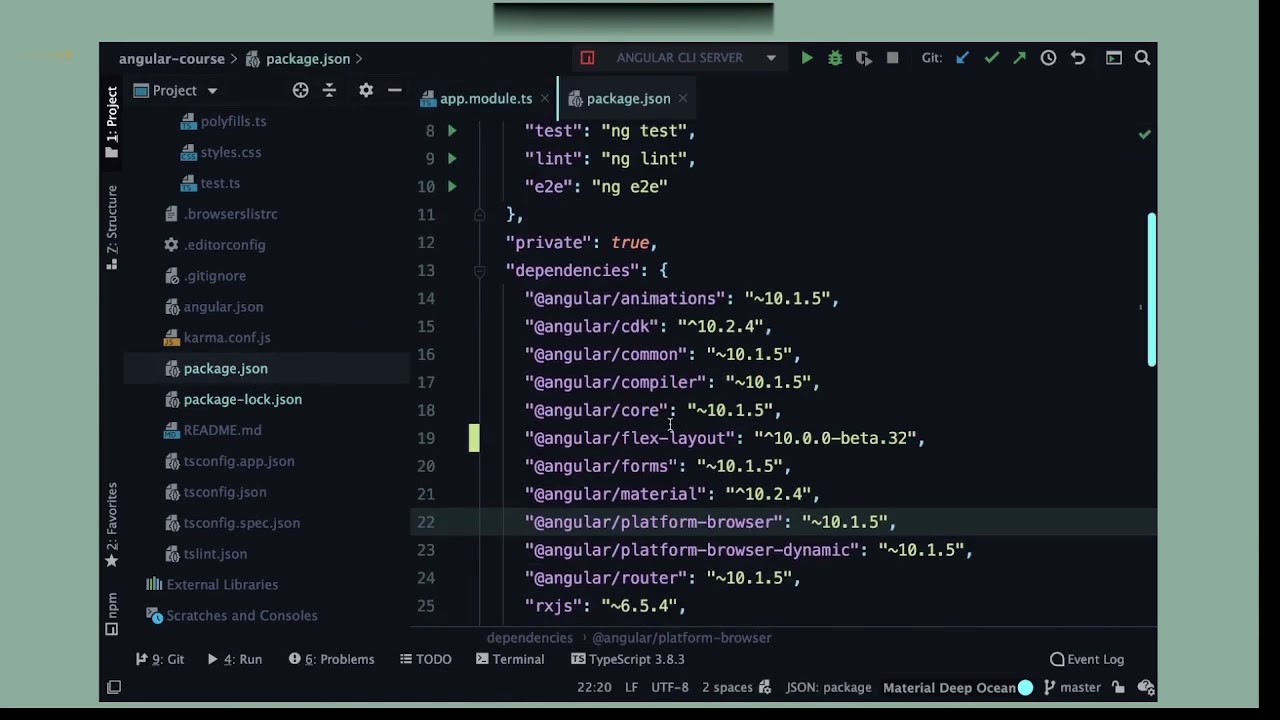Image resolution: width=1280 pixels, height=720 pixels.
Task: Show Git history via the clock icon
Action: point(1048,58)
